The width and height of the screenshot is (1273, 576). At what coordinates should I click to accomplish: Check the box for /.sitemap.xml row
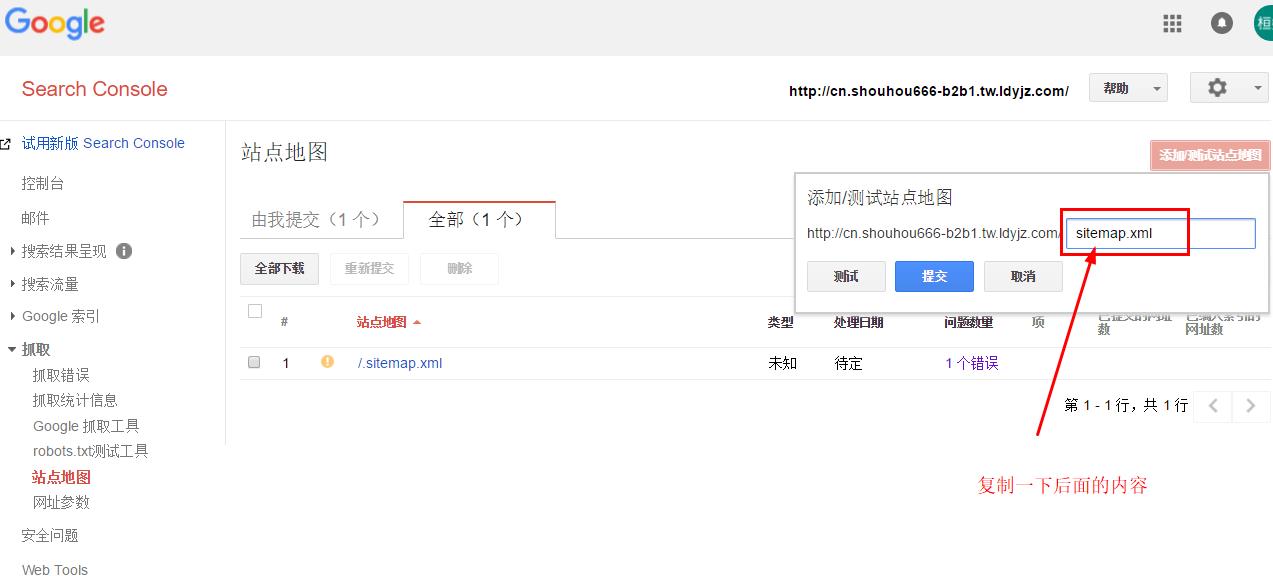[x=254, y=363]
